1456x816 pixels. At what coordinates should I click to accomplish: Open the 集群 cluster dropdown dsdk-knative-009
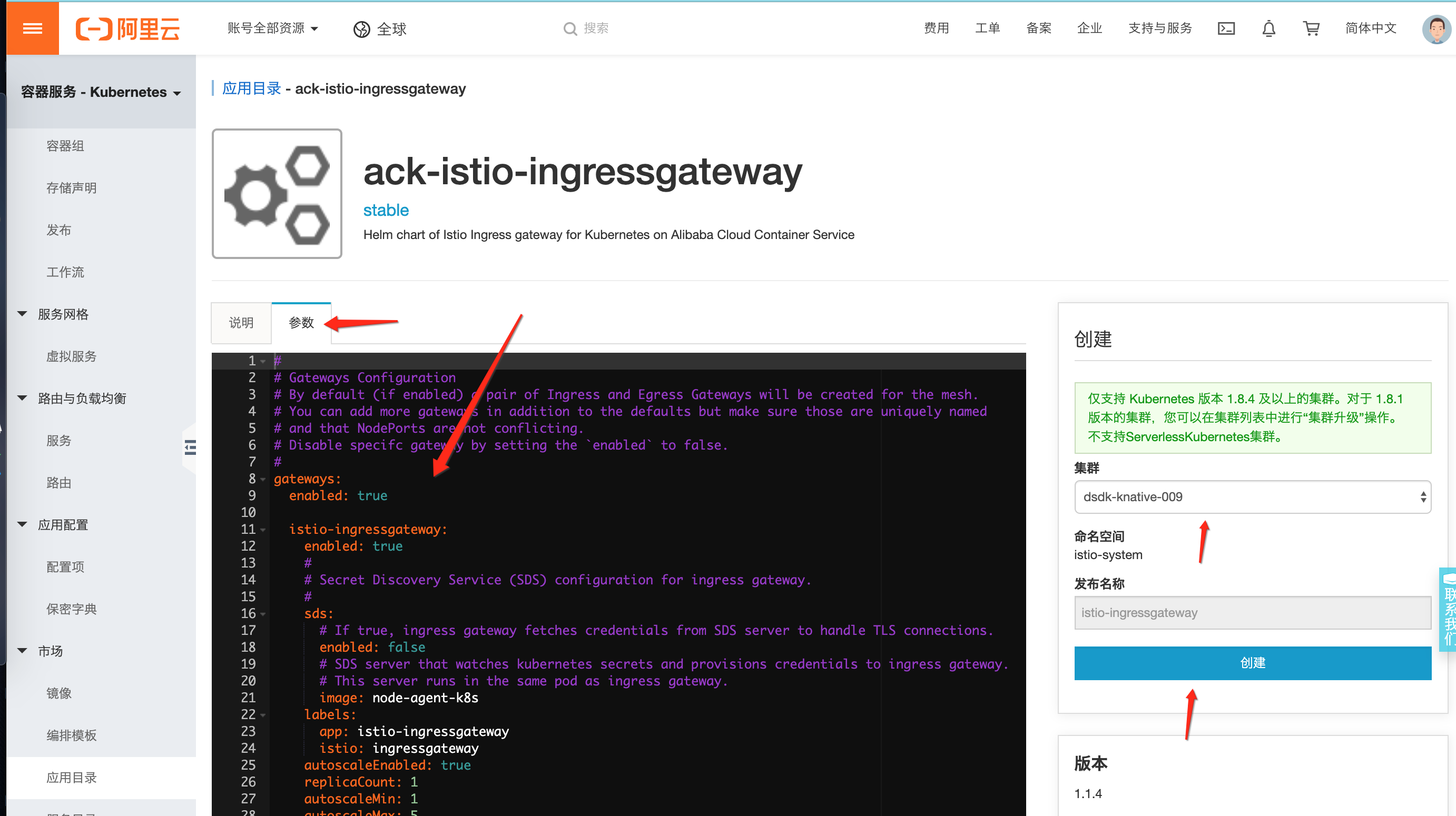(1252, 497)
